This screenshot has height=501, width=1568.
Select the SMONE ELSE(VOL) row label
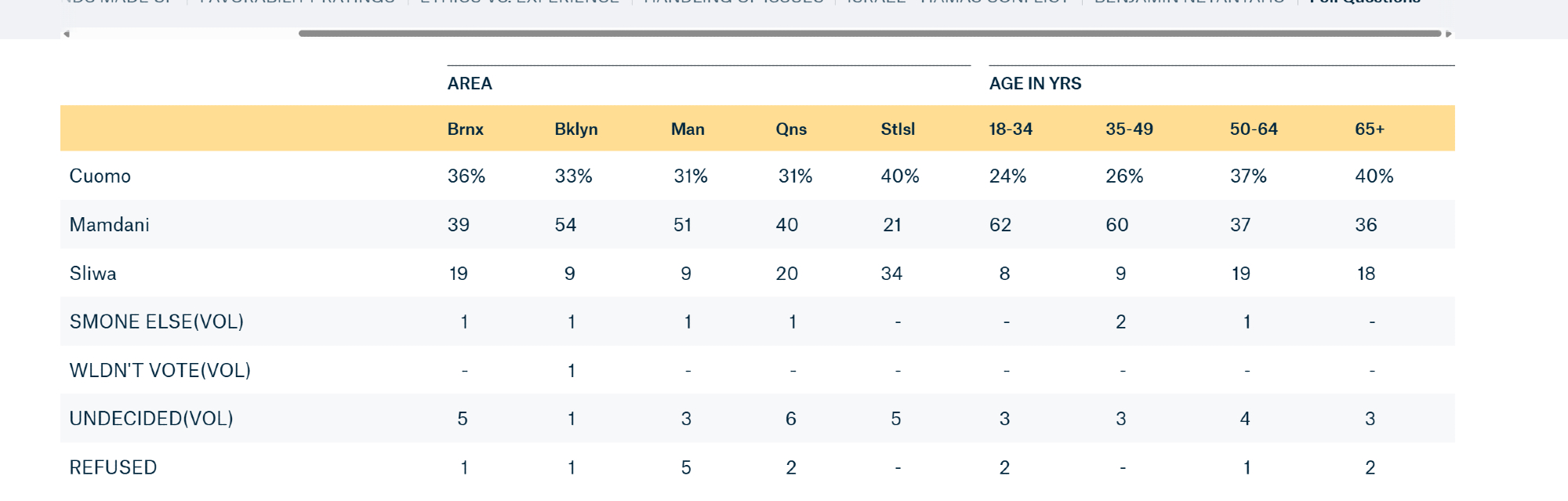pyautogui.click(x=157, y=322)
